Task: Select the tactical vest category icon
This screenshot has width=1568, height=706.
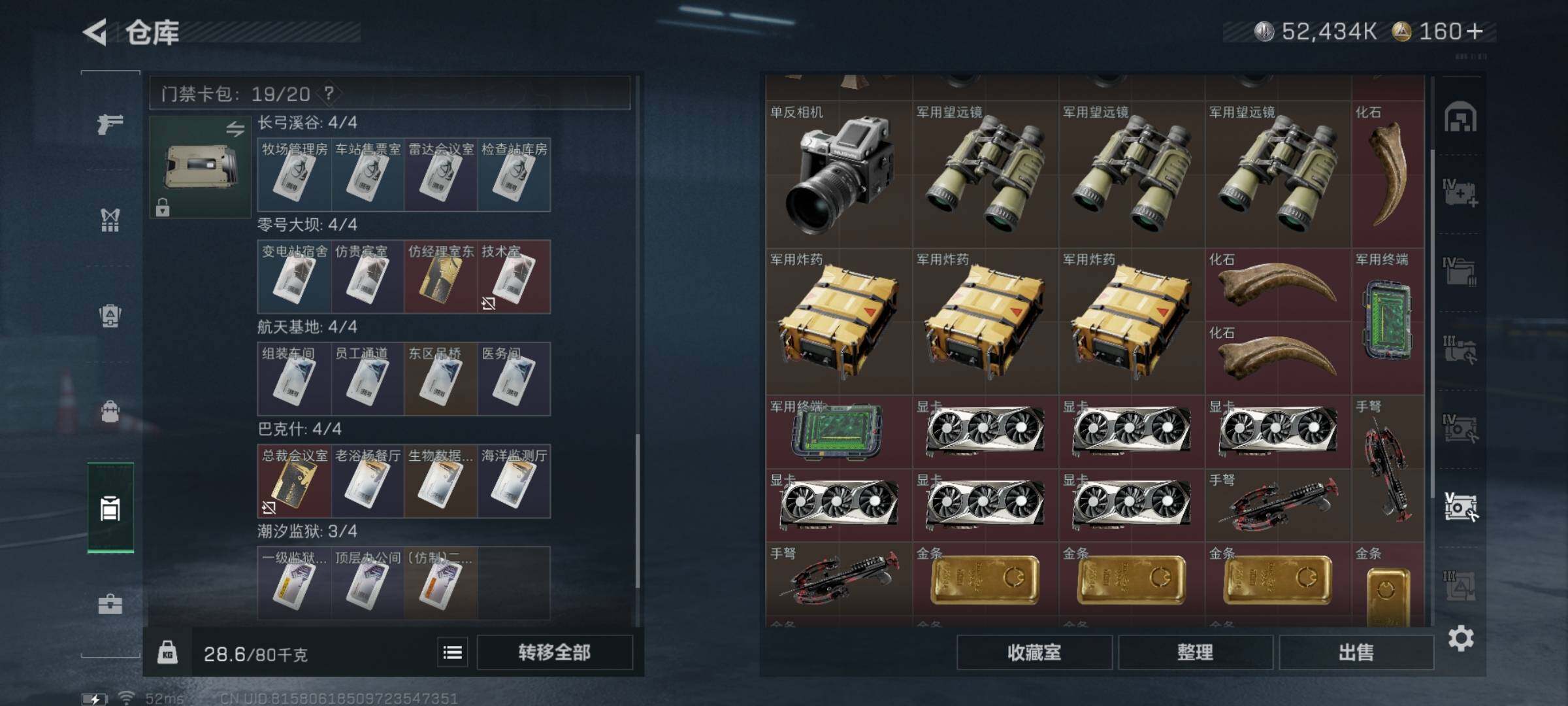Action: [110, 220]
